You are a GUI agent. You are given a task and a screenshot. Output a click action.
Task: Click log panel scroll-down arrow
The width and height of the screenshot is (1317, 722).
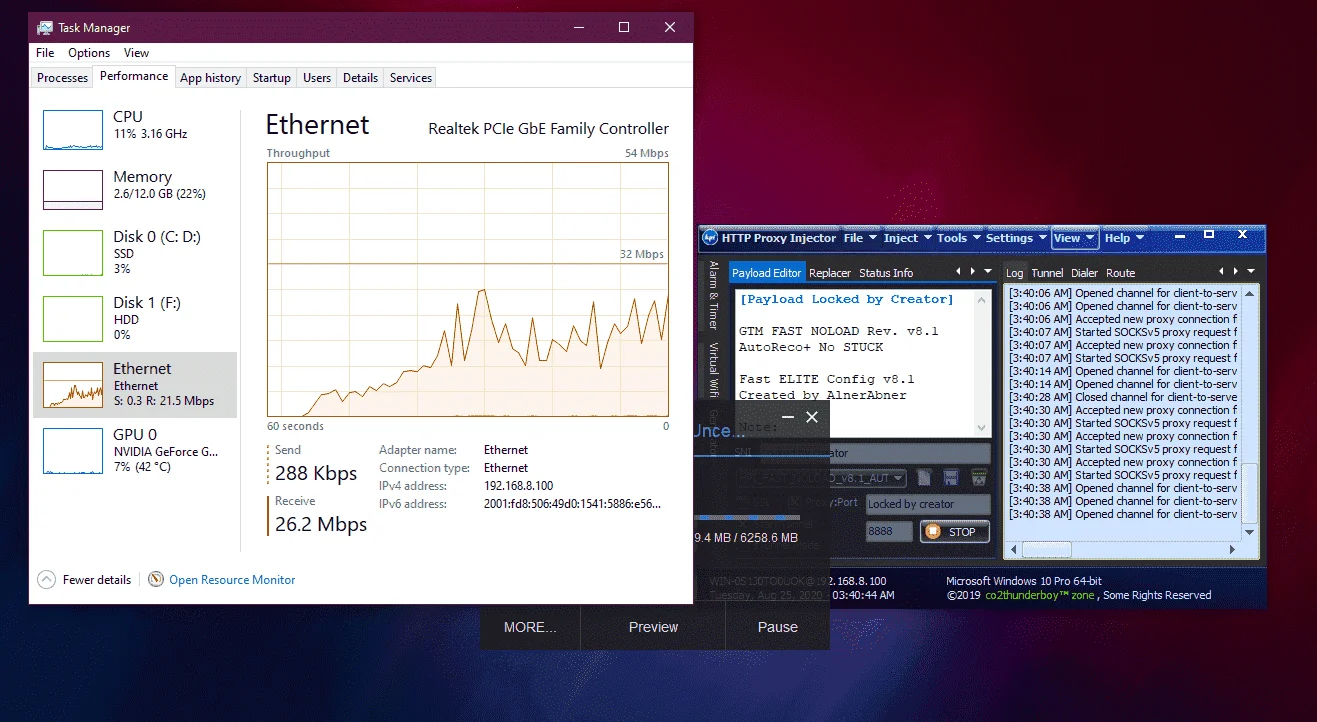[x=1249, y=532]
